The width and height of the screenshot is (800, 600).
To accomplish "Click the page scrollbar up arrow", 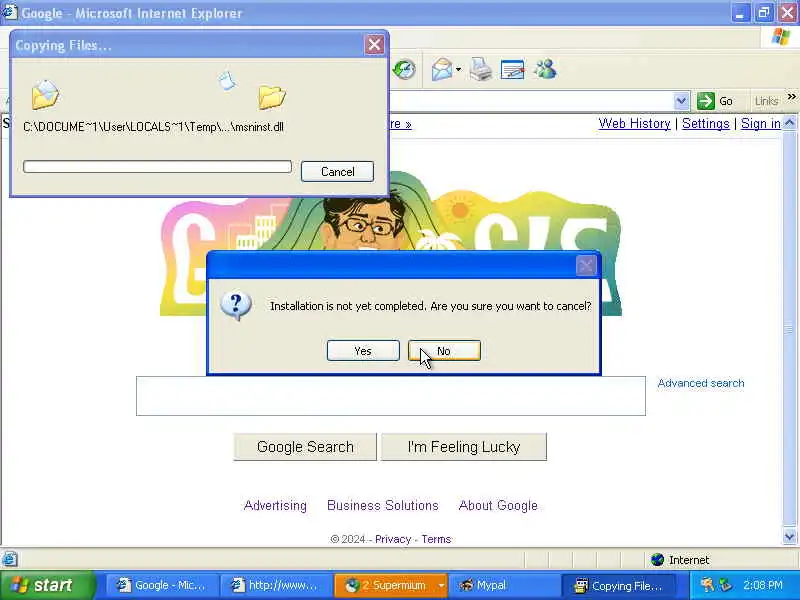I will [789, 123].
